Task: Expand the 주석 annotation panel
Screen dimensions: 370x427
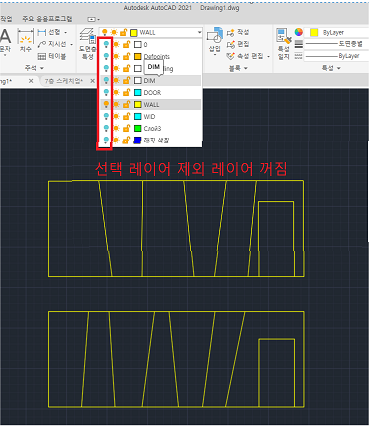Action: [x=34, y=68]
